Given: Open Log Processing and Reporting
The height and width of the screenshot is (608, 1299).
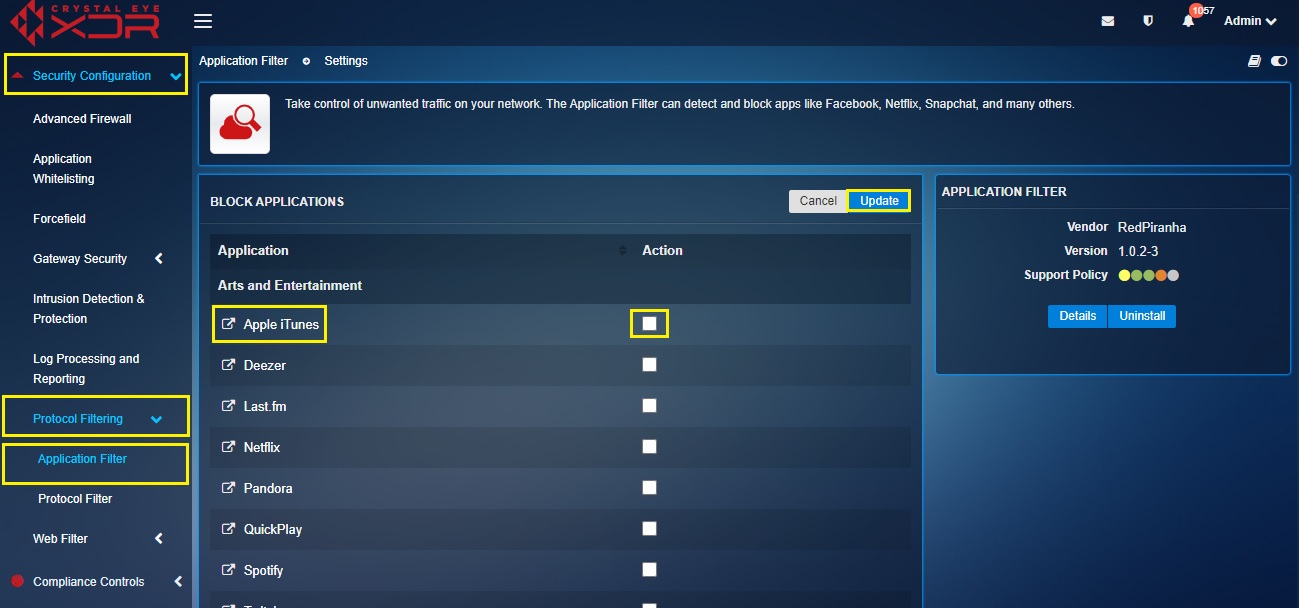Looking at the screenshot, I should pyautogui.click(x=86, y=369).
